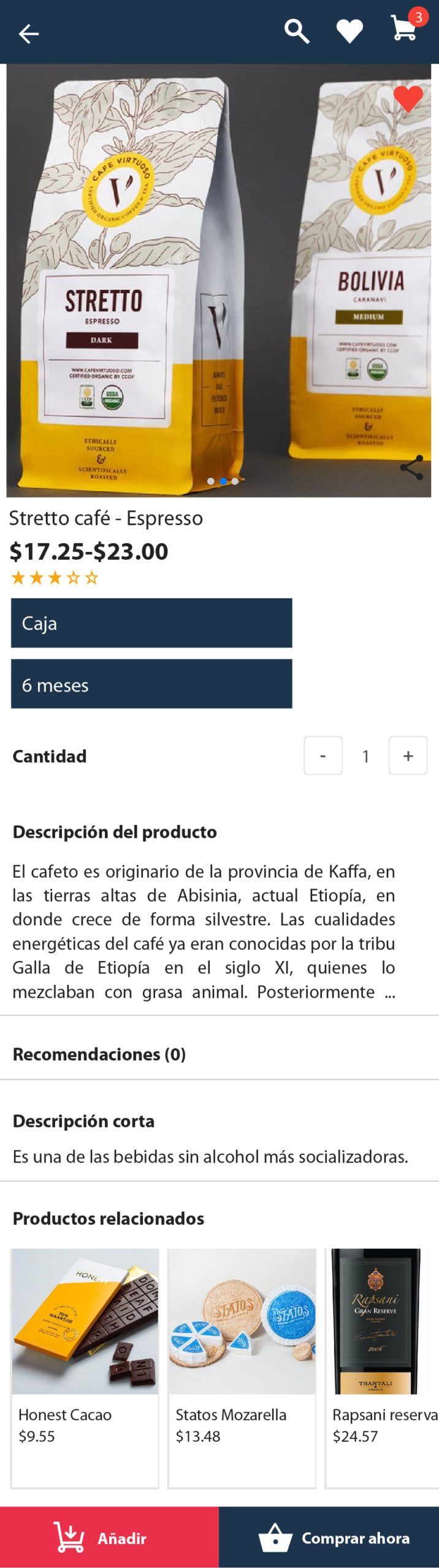The height and width of the screenshot is (1568, 439).
Task: Select the third image carousel dot
Action: tap(235, 481)
